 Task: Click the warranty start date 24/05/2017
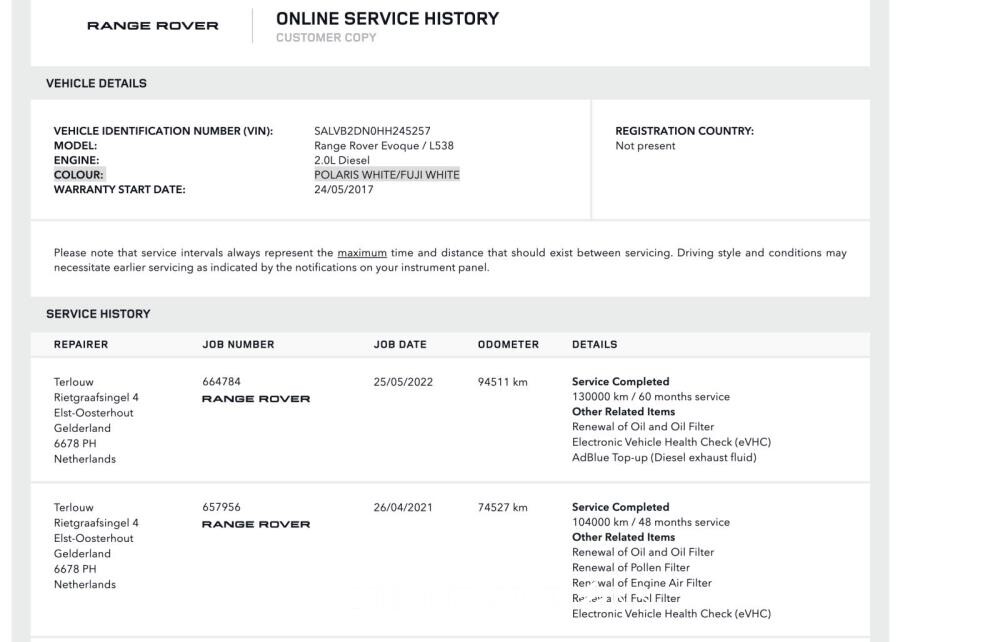coord(343,190)
